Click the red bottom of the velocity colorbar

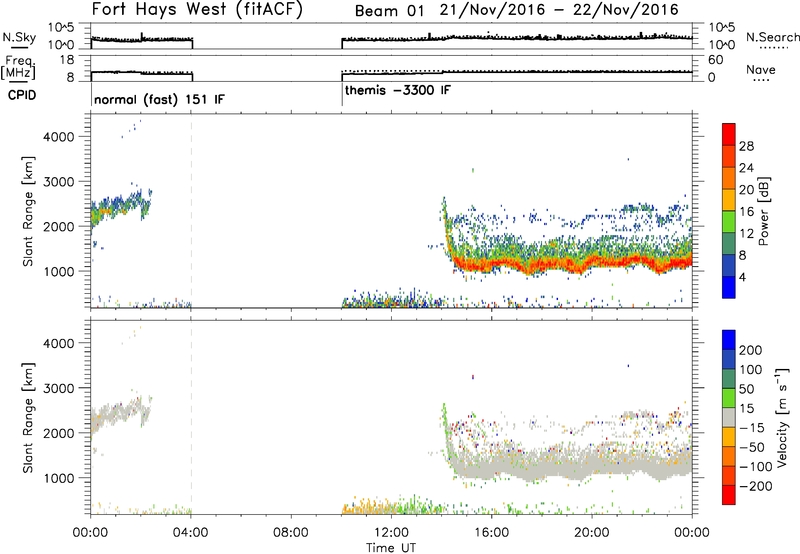(x=729, y=495)
